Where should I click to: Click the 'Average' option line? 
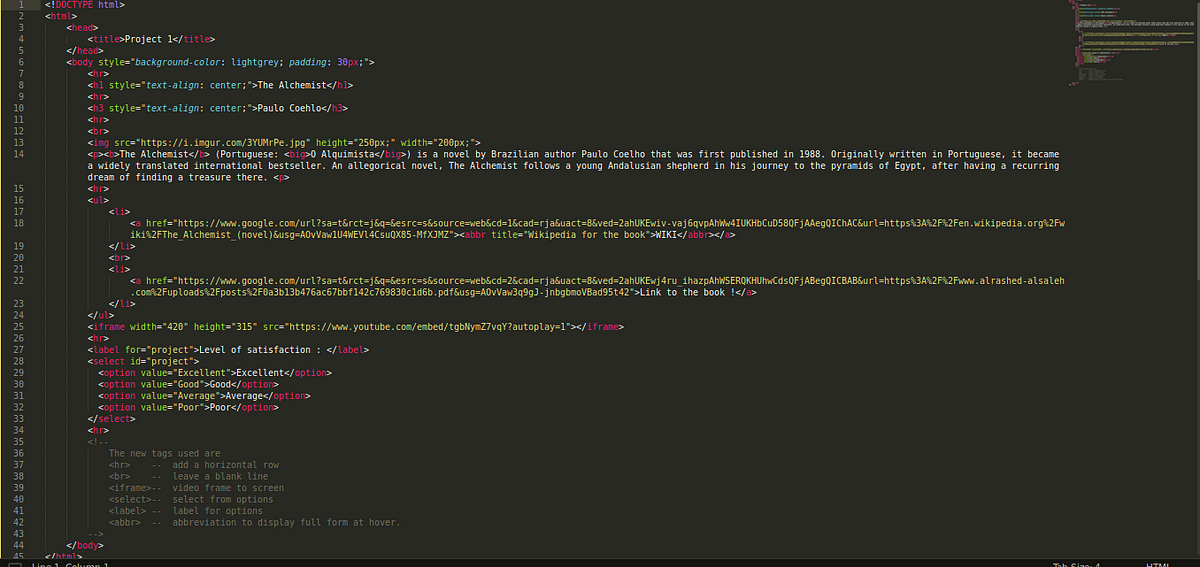pyautogui.click(x=204, y=395)
